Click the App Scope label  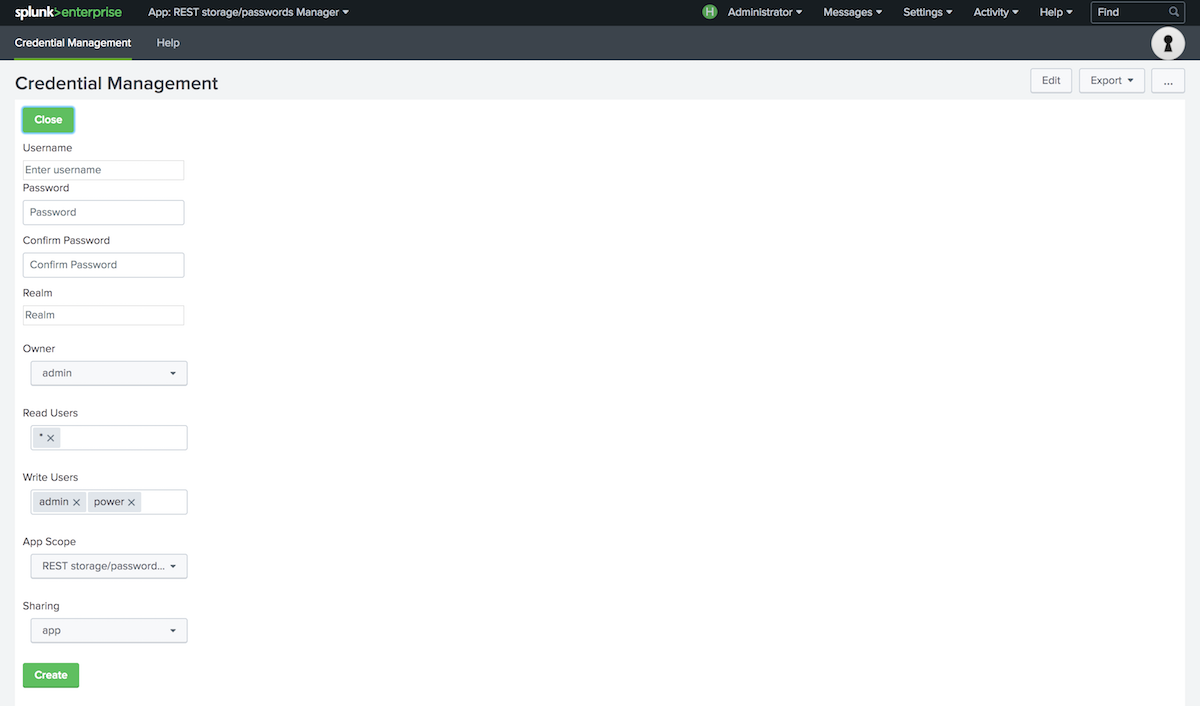pos(49,542)
